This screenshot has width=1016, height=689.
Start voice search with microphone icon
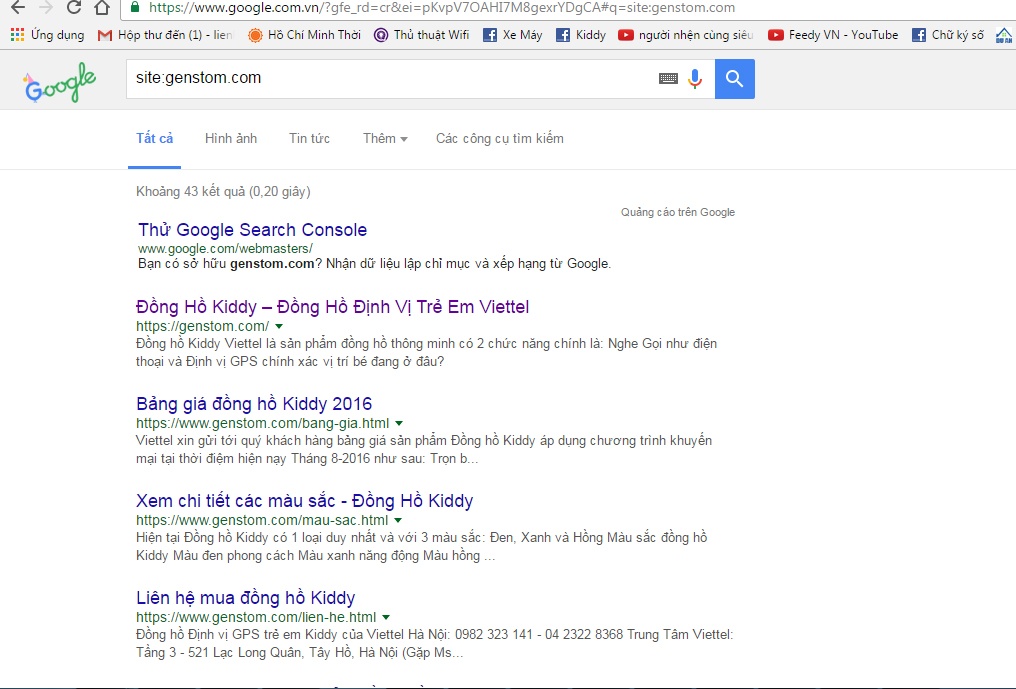[x=695, y=78]
